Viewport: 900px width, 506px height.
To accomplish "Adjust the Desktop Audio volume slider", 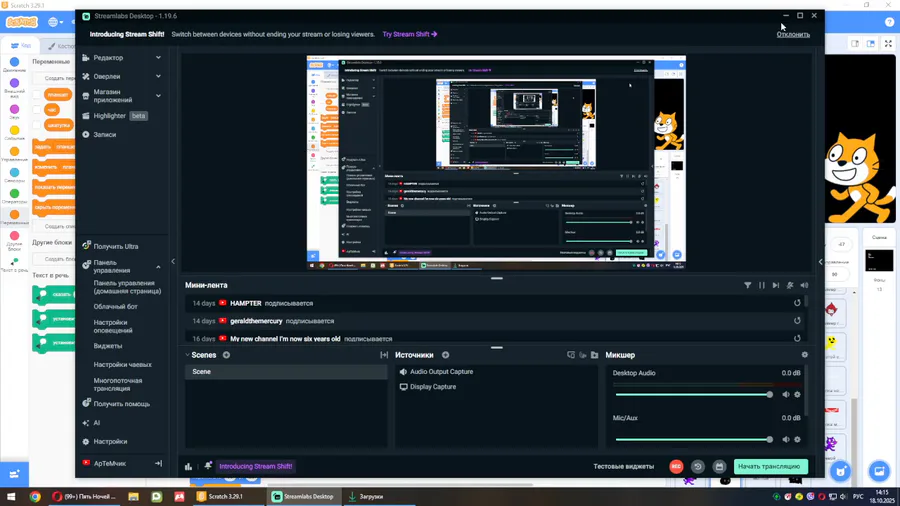I will point(695,395).
